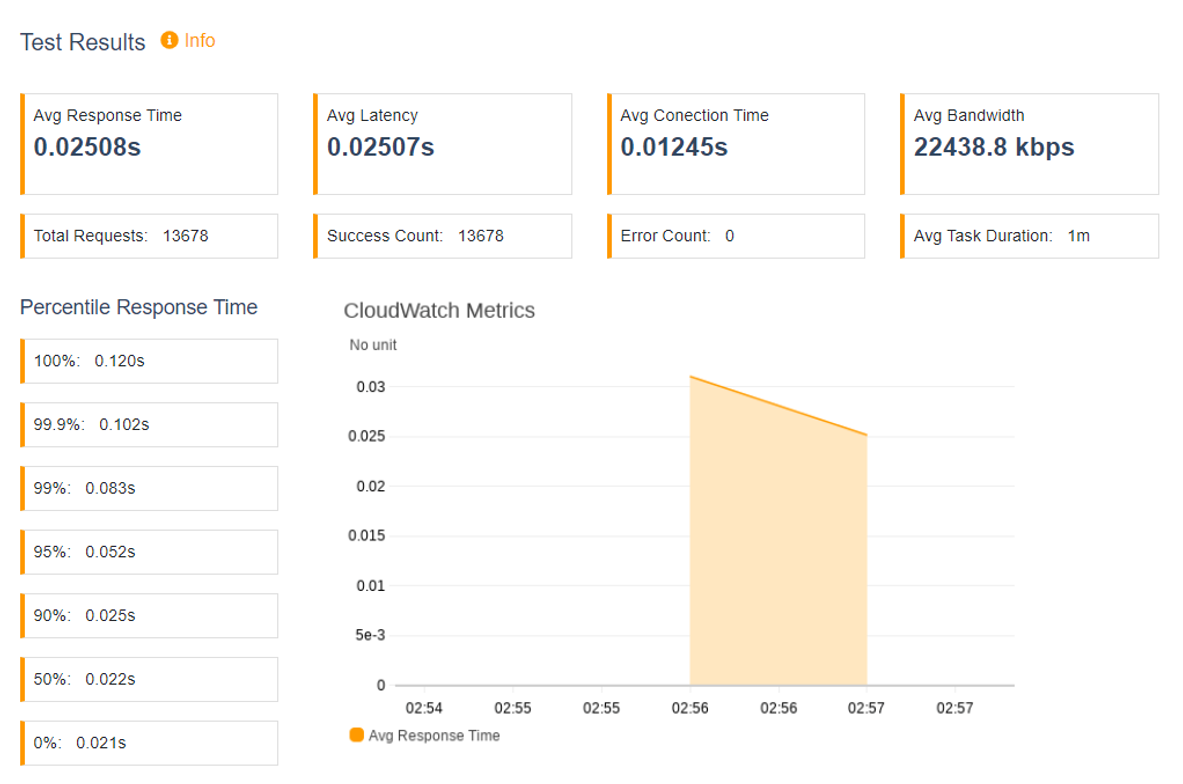Open the Info link beside Test Results

click(200, 41)
